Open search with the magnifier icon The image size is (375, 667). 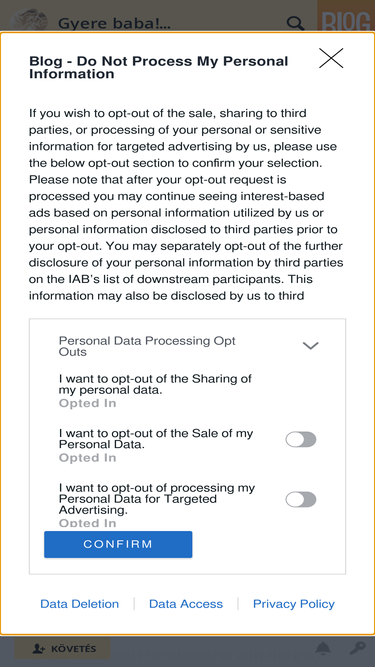point(295,23)
